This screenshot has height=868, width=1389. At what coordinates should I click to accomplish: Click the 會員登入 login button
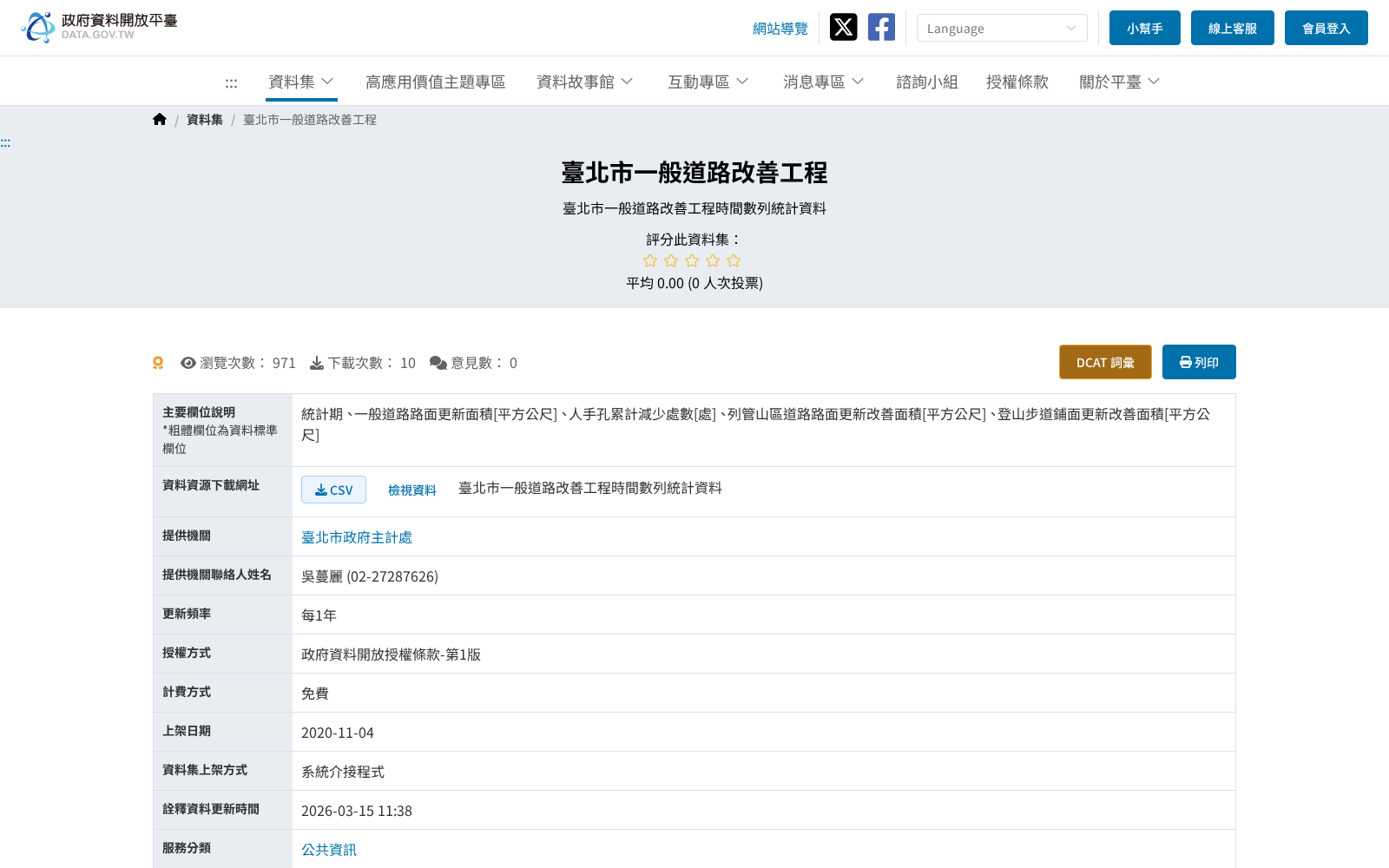(1326, 28)
